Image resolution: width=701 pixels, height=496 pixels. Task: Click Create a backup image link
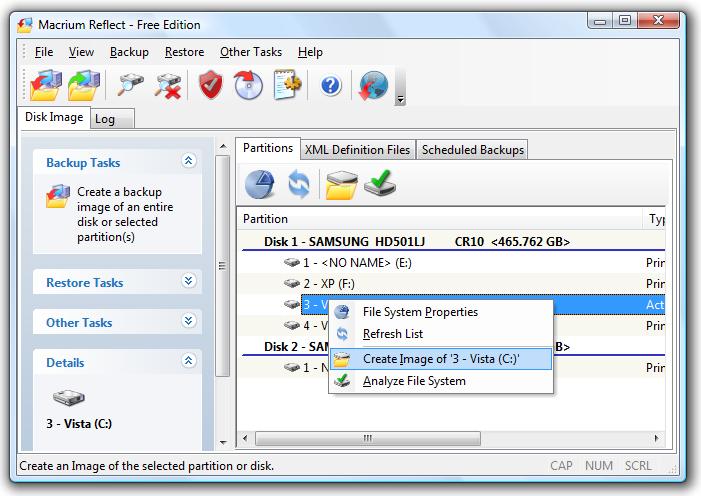point(125,214)
